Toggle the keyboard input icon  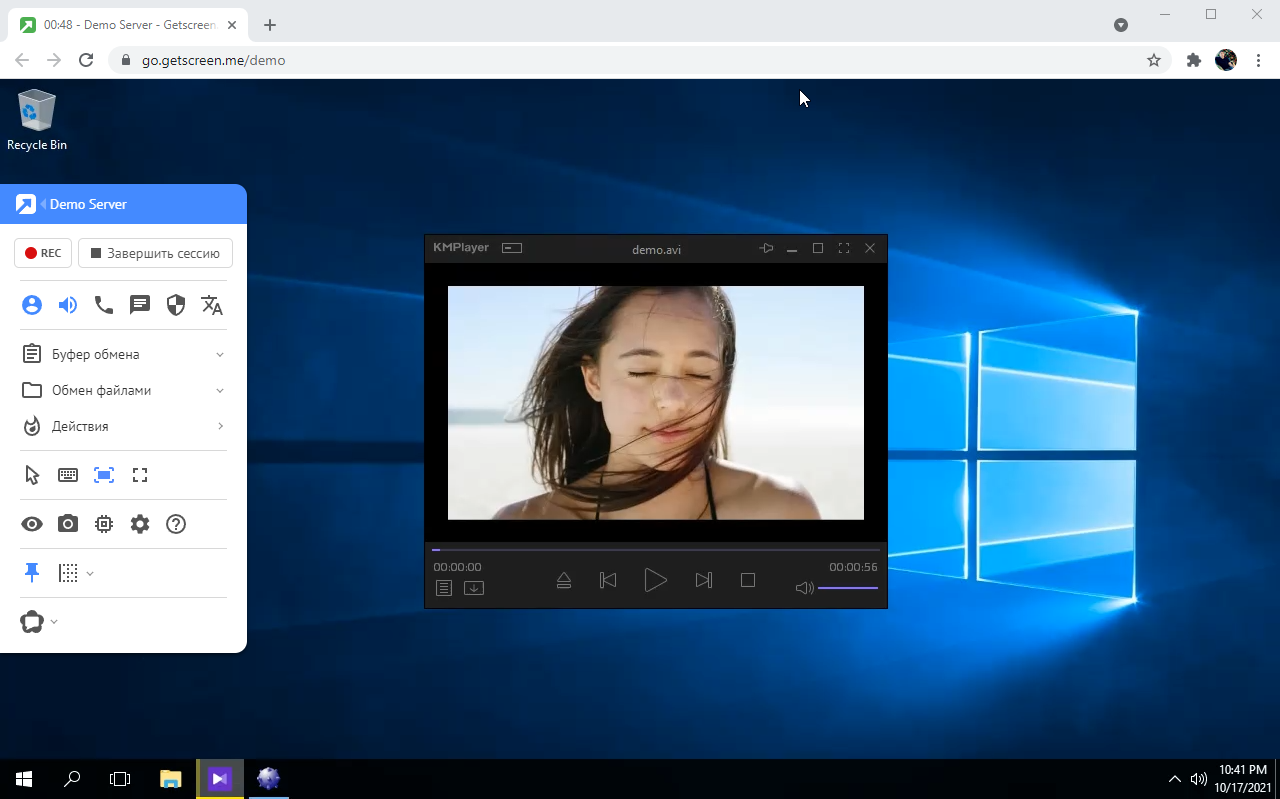point(68,475)
